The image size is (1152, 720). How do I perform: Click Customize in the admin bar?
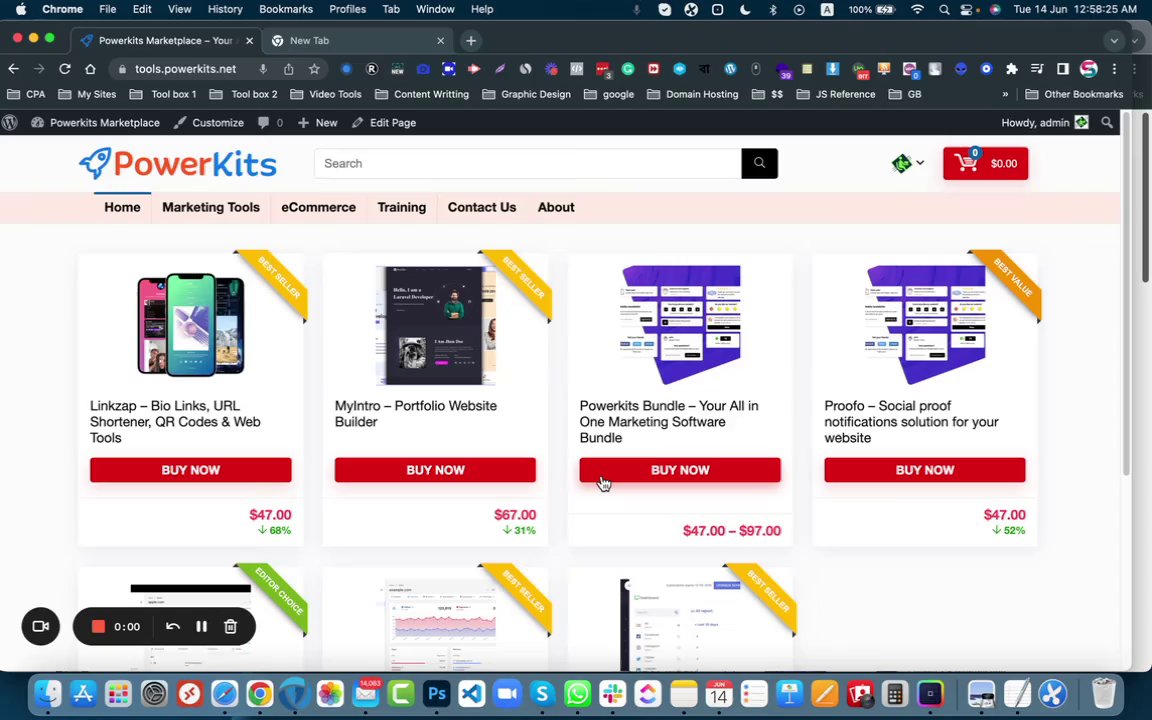209,123
